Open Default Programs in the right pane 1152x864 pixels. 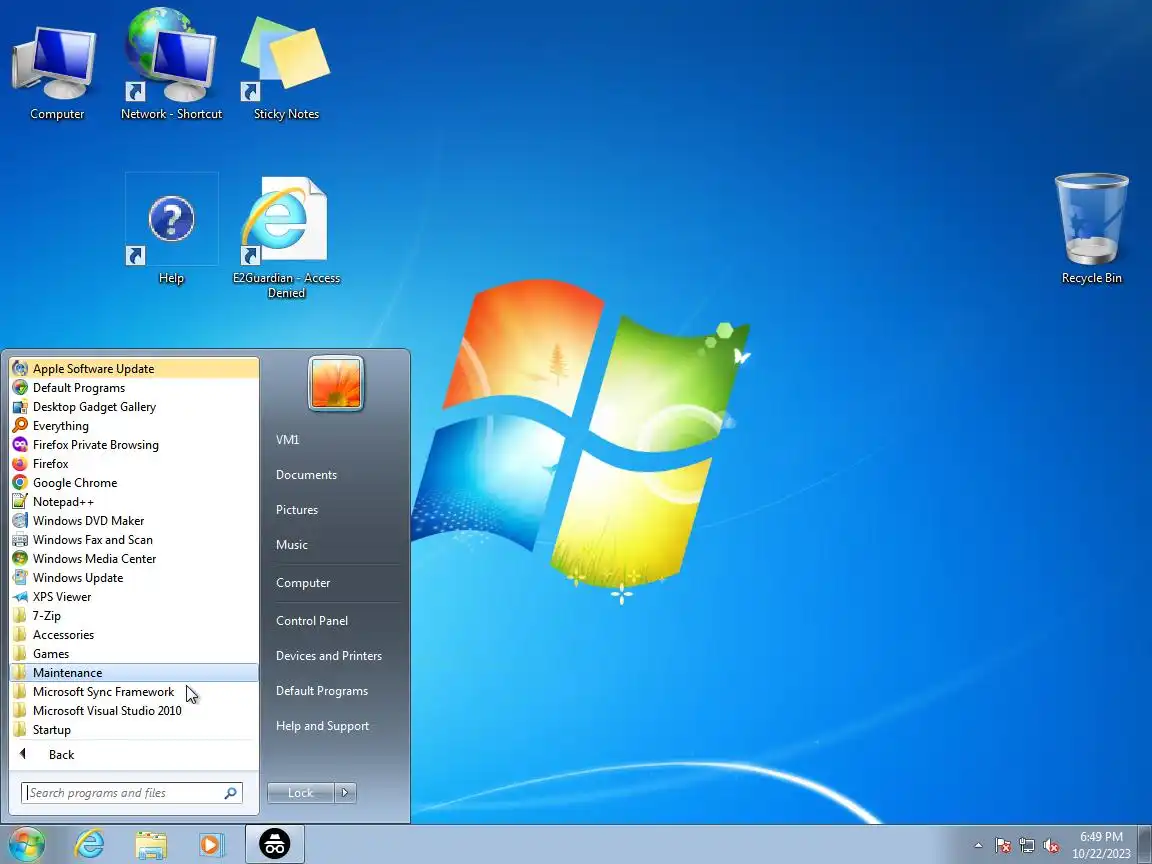[x=335, y=691]
